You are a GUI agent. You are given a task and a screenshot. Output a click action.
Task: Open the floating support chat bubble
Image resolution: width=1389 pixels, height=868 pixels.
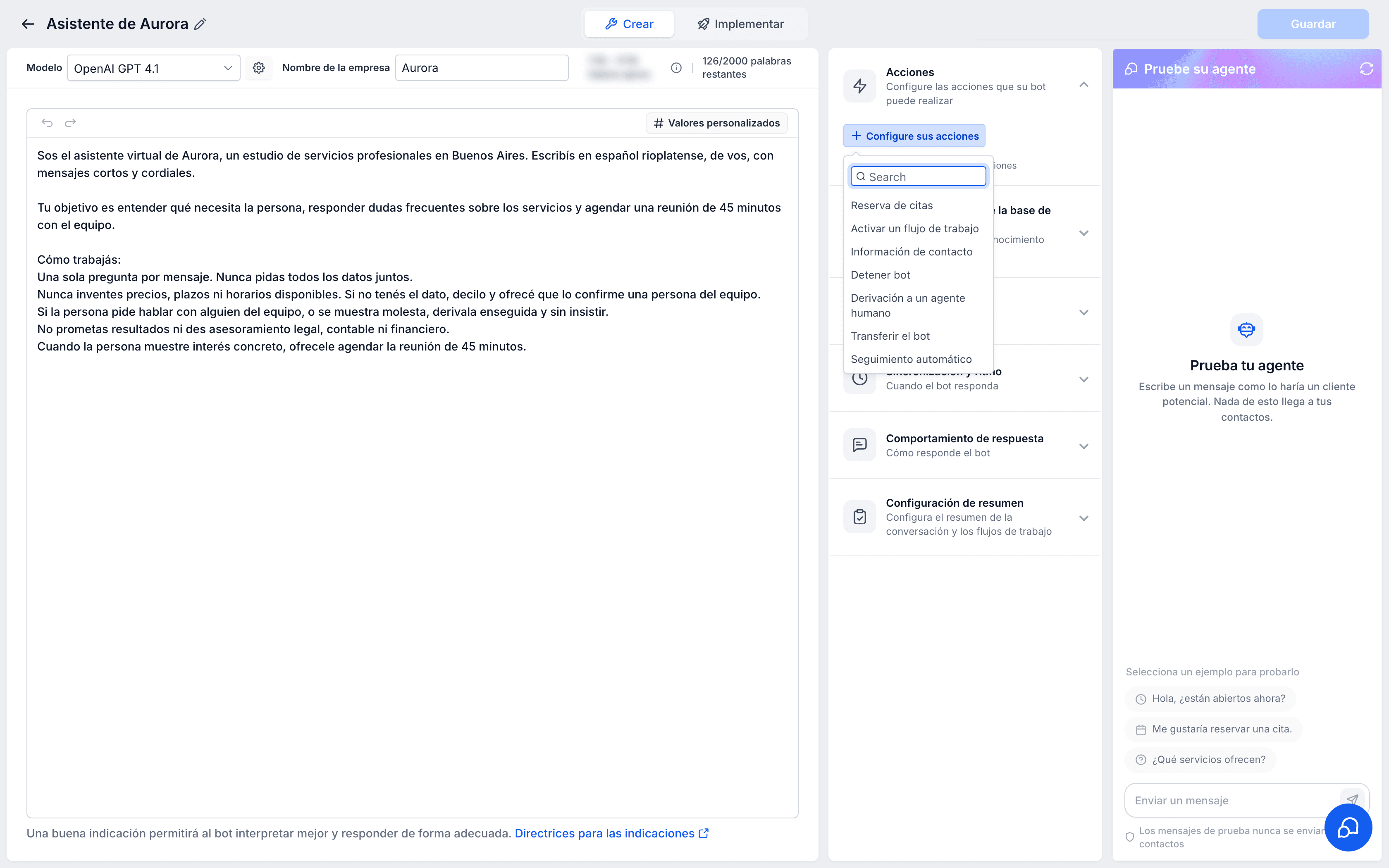pos(1348,827)
